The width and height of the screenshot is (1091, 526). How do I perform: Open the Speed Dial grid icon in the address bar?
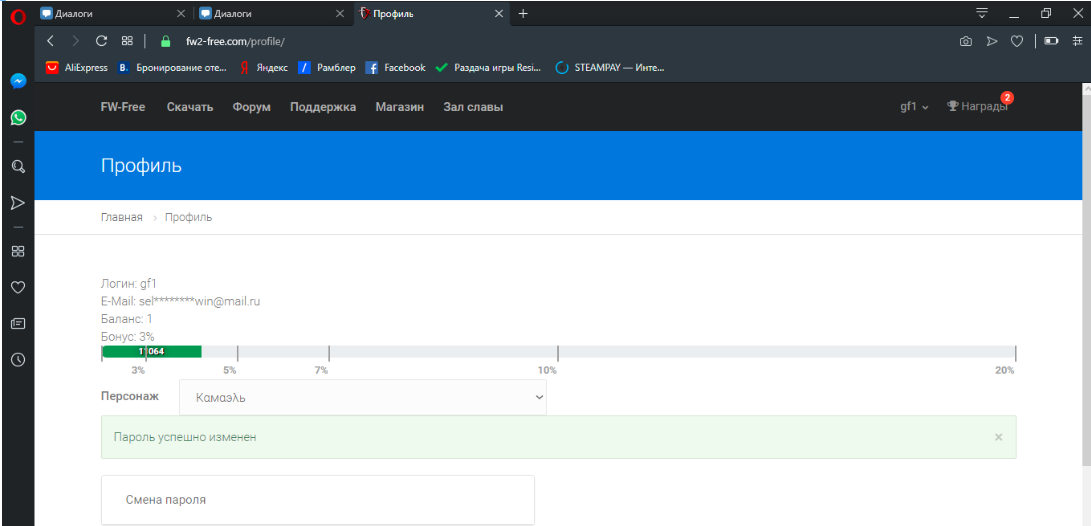pos(127,41)
